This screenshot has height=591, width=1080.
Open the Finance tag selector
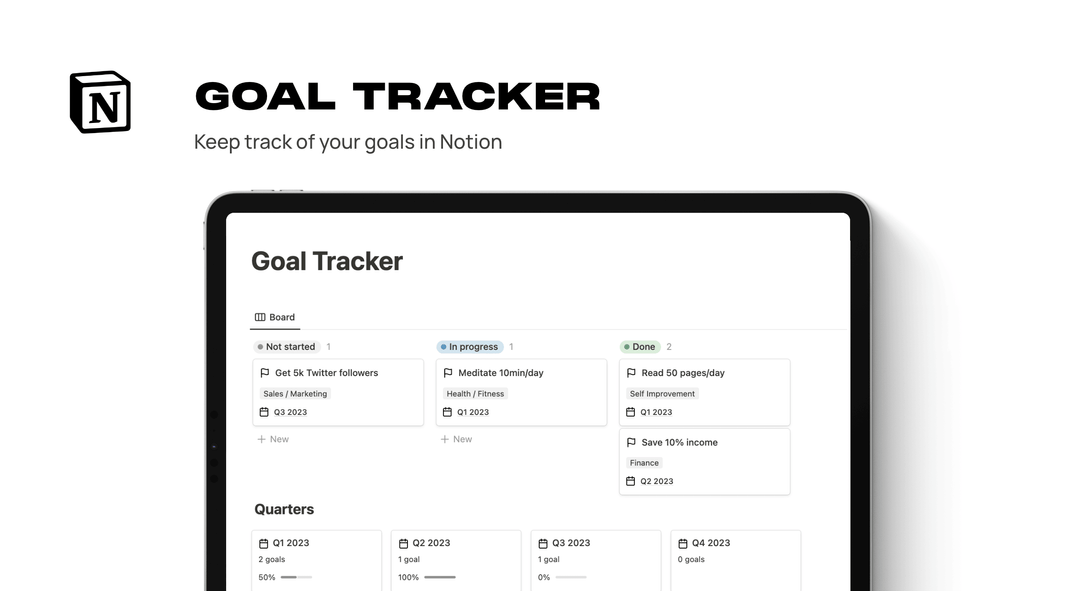643,462
